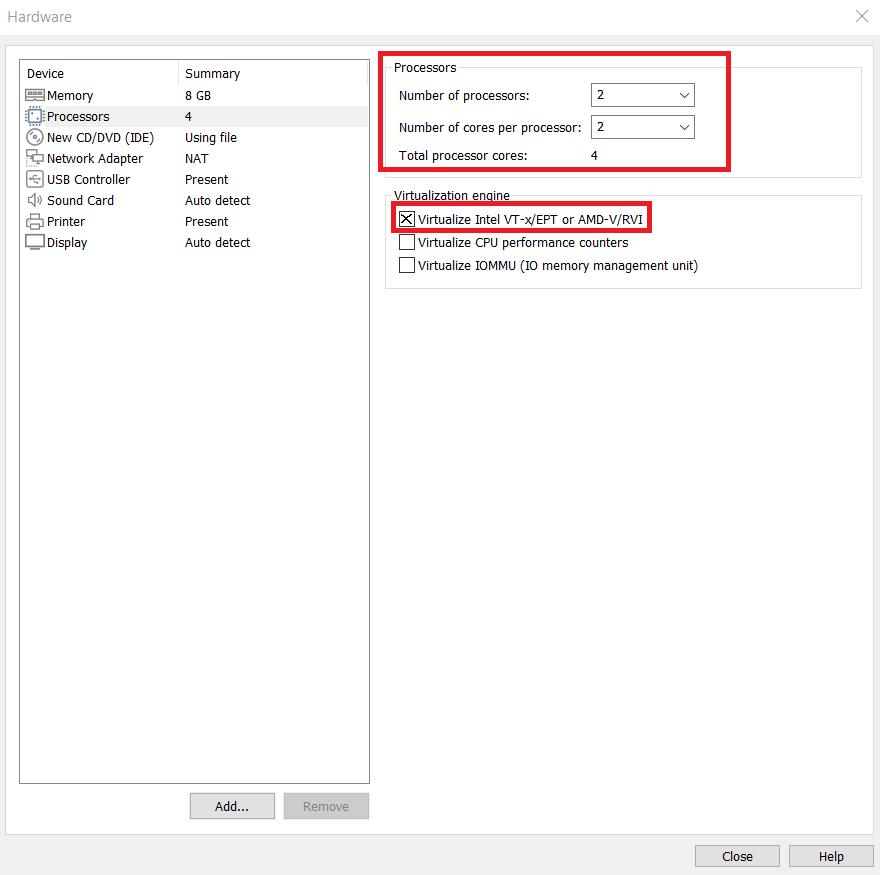Uncheck Virtualize Intel VT-x/EPT or AMD-V/RVI
Screen dimensions: 880x875
click(406, 219)
